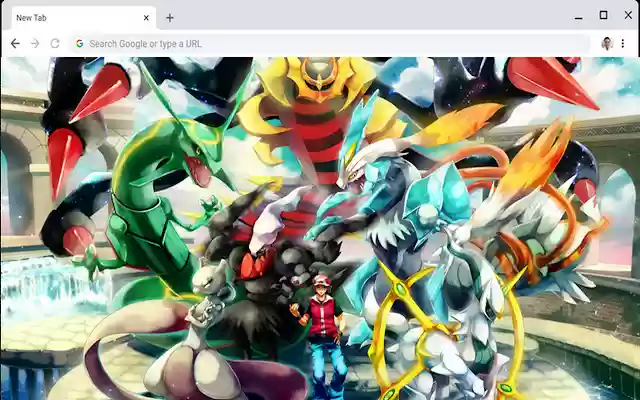
Task: Click the forward navigation arrow
Action: tap(35, 43)
